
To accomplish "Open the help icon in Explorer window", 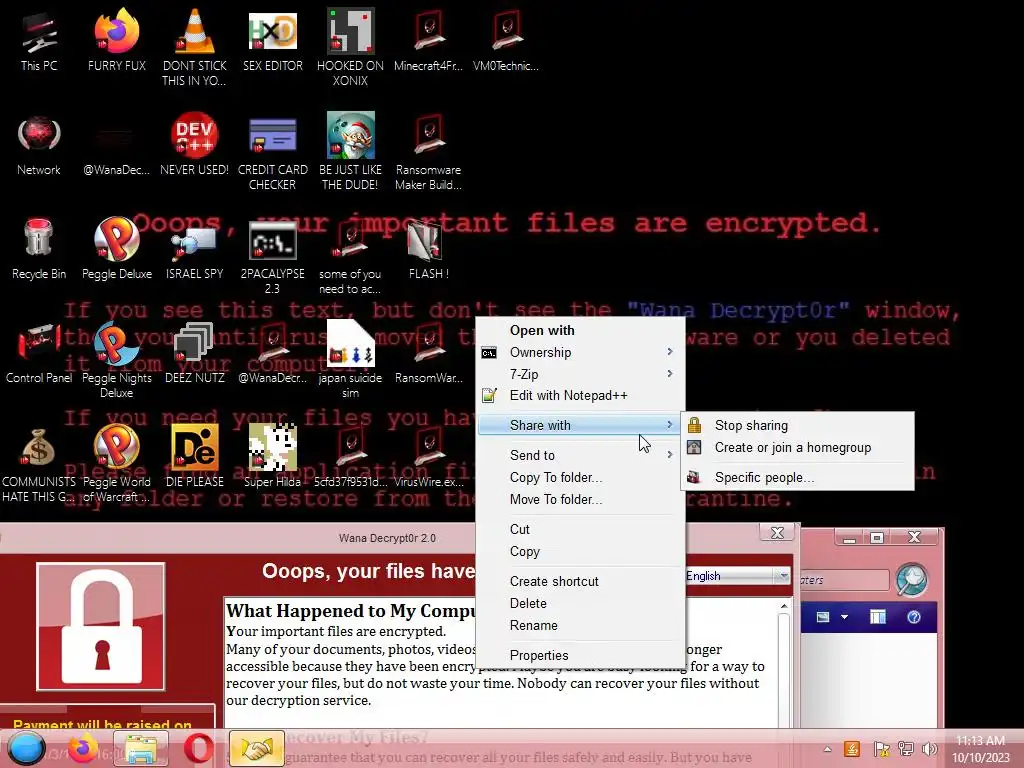I will (914, 617).
